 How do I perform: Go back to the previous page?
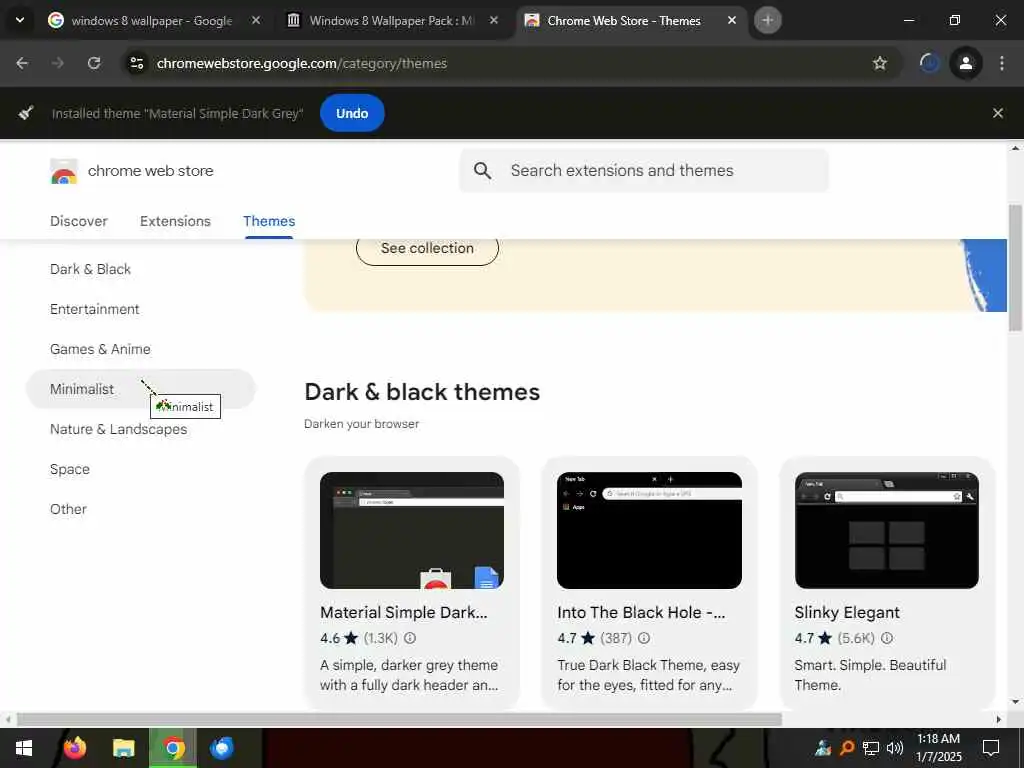[22, 63]
